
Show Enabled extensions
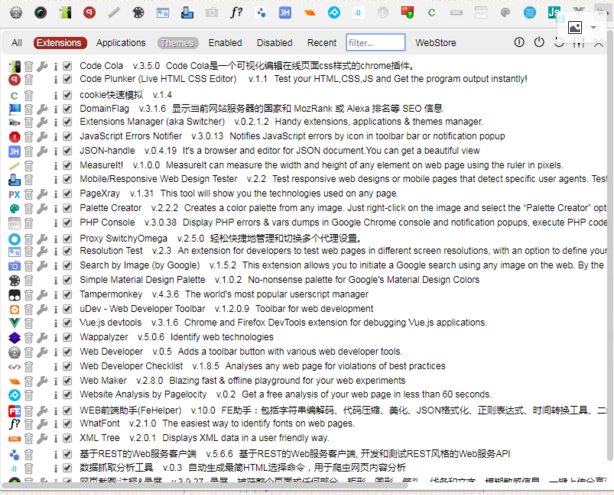(x=225, y=43)
